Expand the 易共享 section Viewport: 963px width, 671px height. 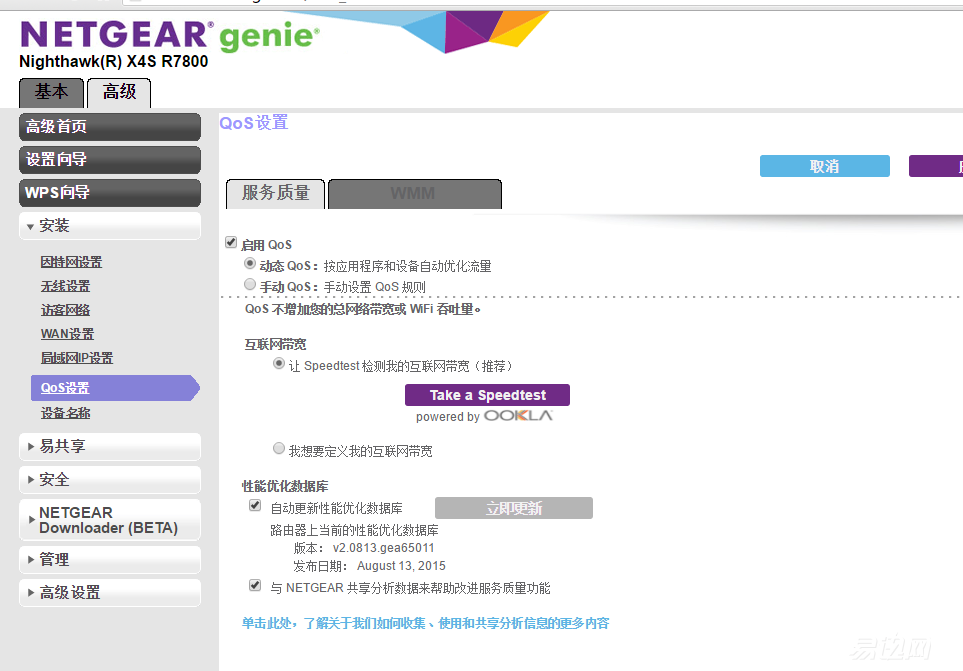(x=110, y=446)
